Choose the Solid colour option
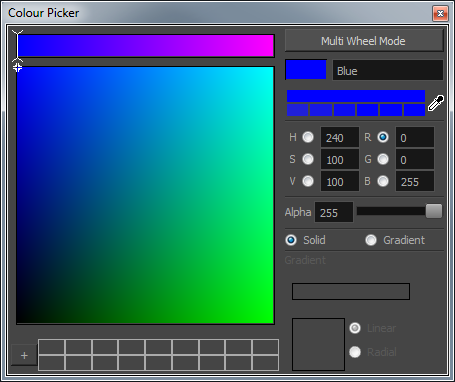This screenshot has height=382, width=455. pyautogui.click(x=291, y=240)
